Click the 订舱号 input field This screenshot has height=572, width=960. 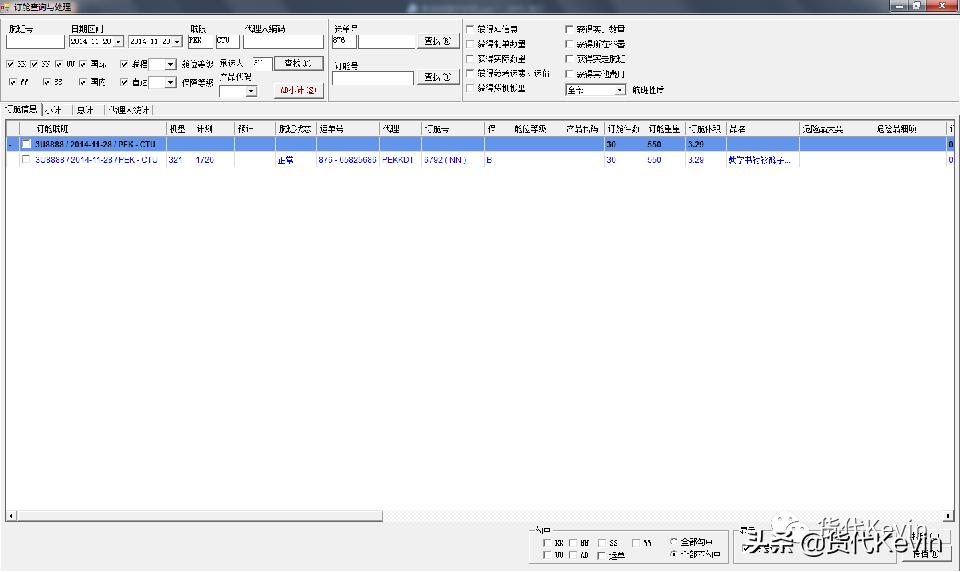click(373, 78)
